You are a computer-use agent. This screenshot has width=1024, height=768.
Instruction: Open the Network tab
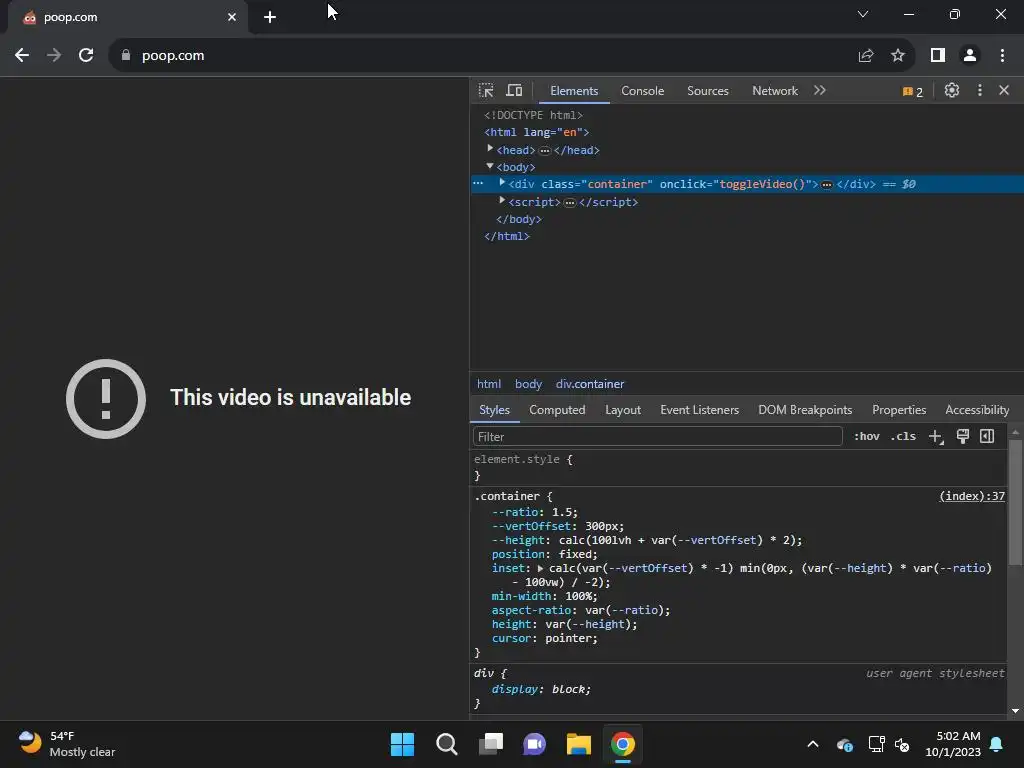tap(775, 91)
